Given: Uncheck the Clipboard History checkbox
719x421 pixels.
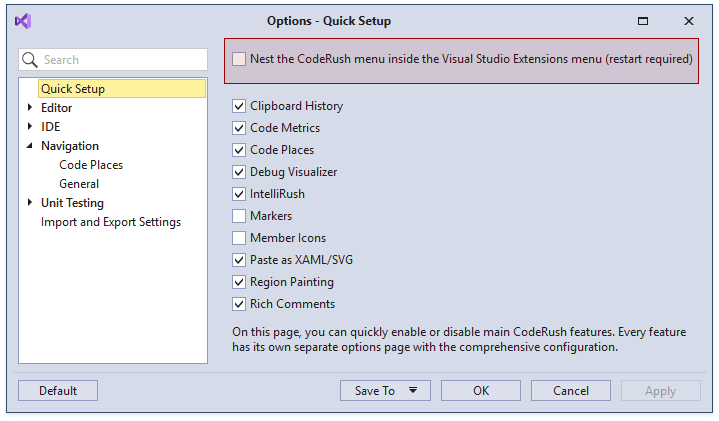Looking at the screenshot, I should click(x=239, y=106).
